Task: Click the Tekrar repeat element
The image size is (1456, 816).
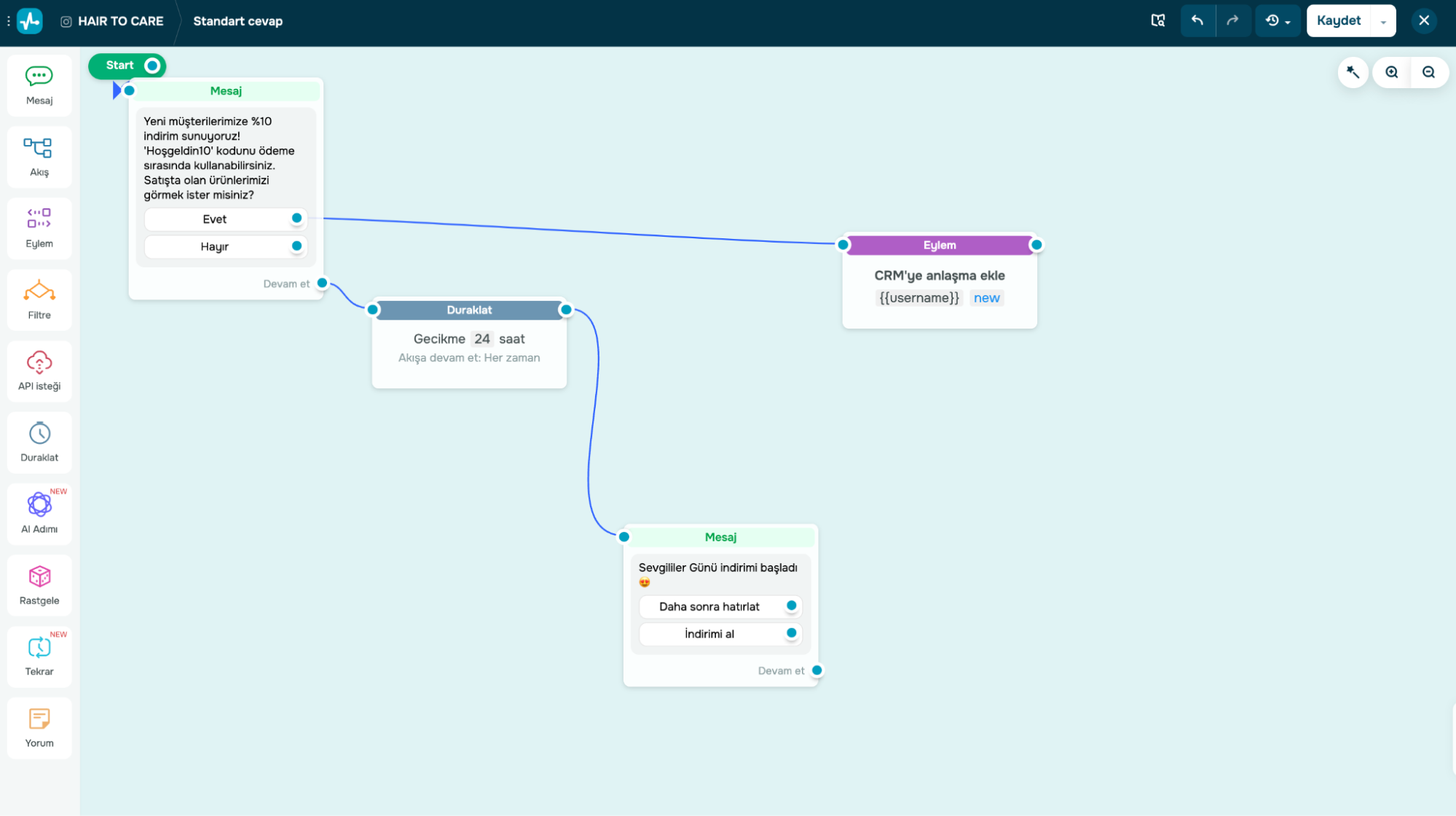Action: coord(39,656)
